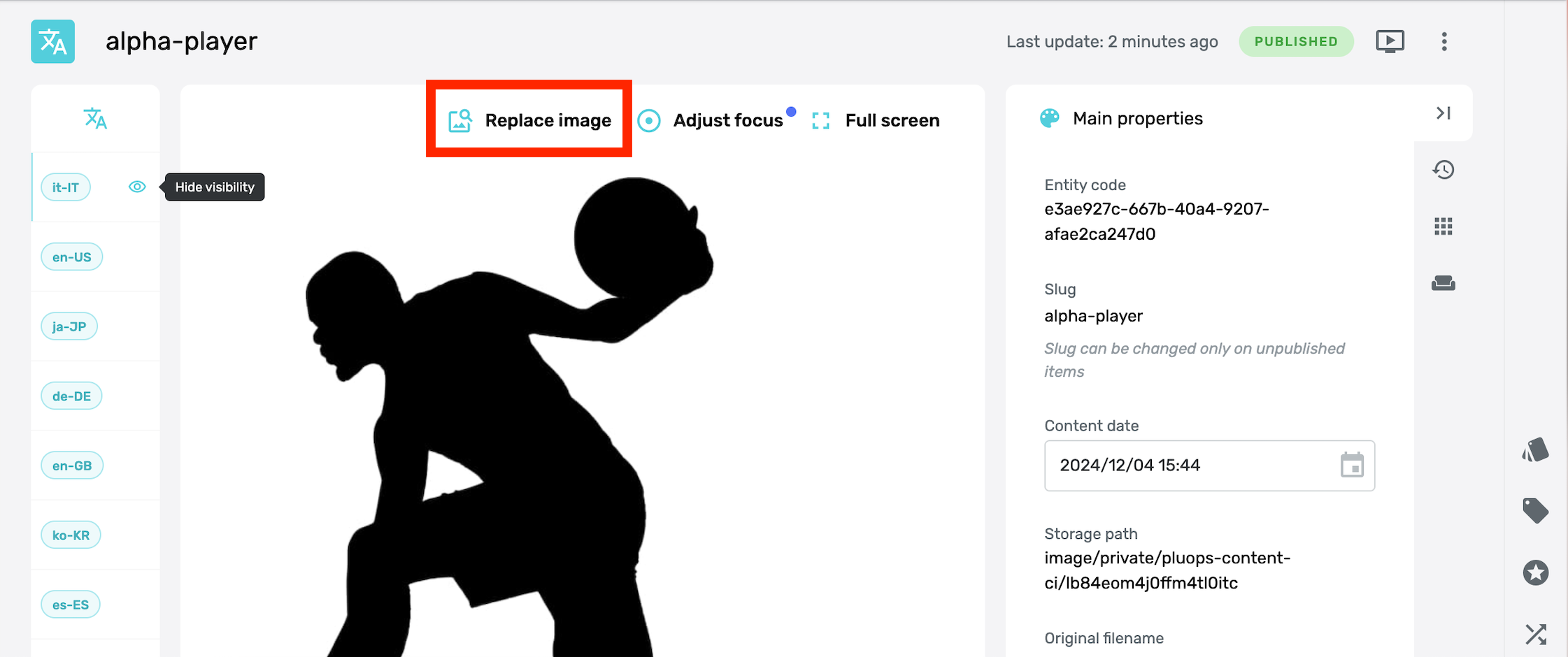Open the preview player icon in header
Screen dimensions: 1568x657
point(1390,41)
